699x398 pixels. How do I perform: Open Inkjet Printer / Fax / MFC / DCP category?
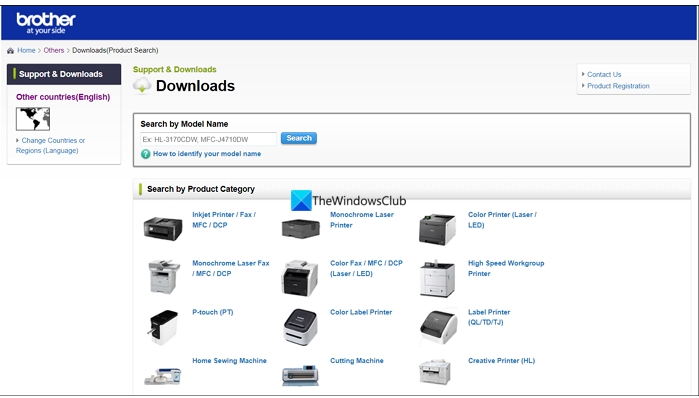pos(224,220)
